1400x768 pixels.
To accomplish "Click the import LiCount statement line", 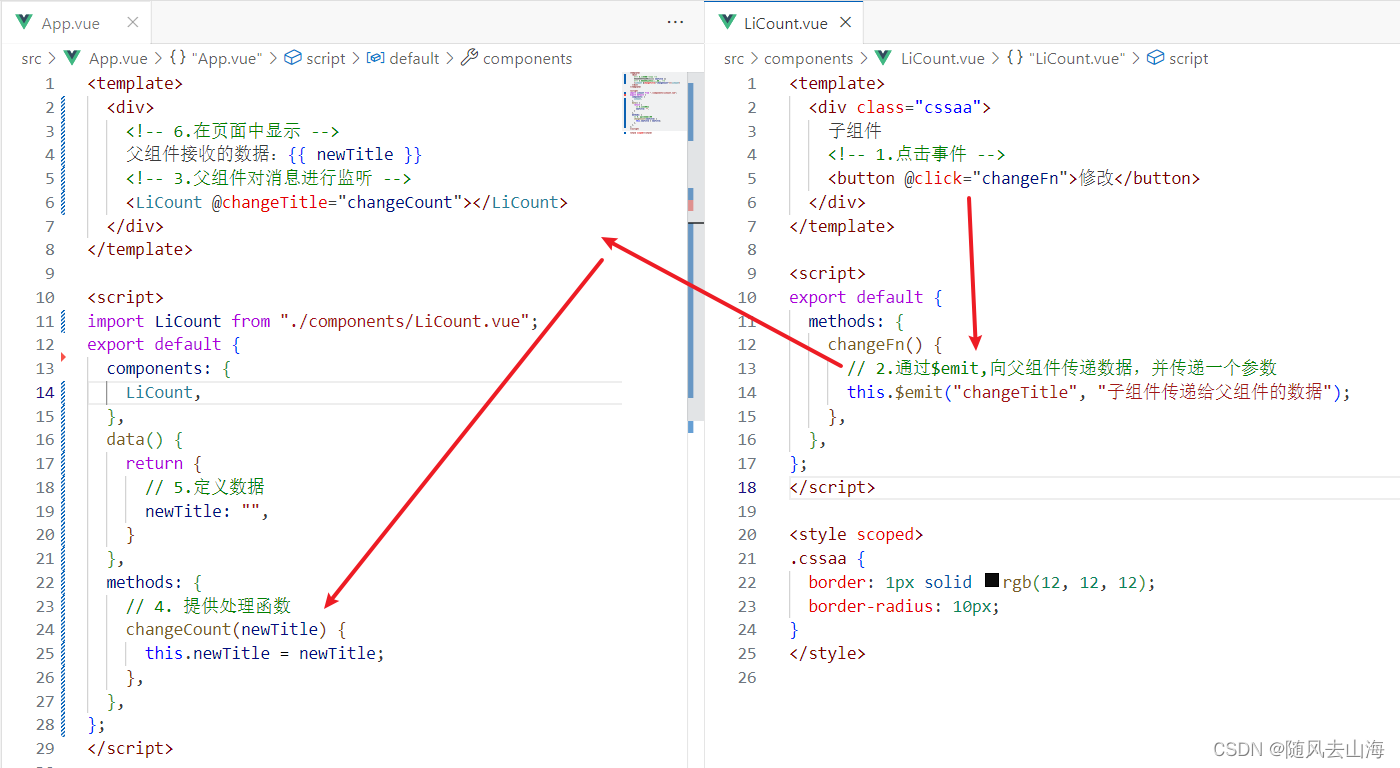I will tap(313, 321).
